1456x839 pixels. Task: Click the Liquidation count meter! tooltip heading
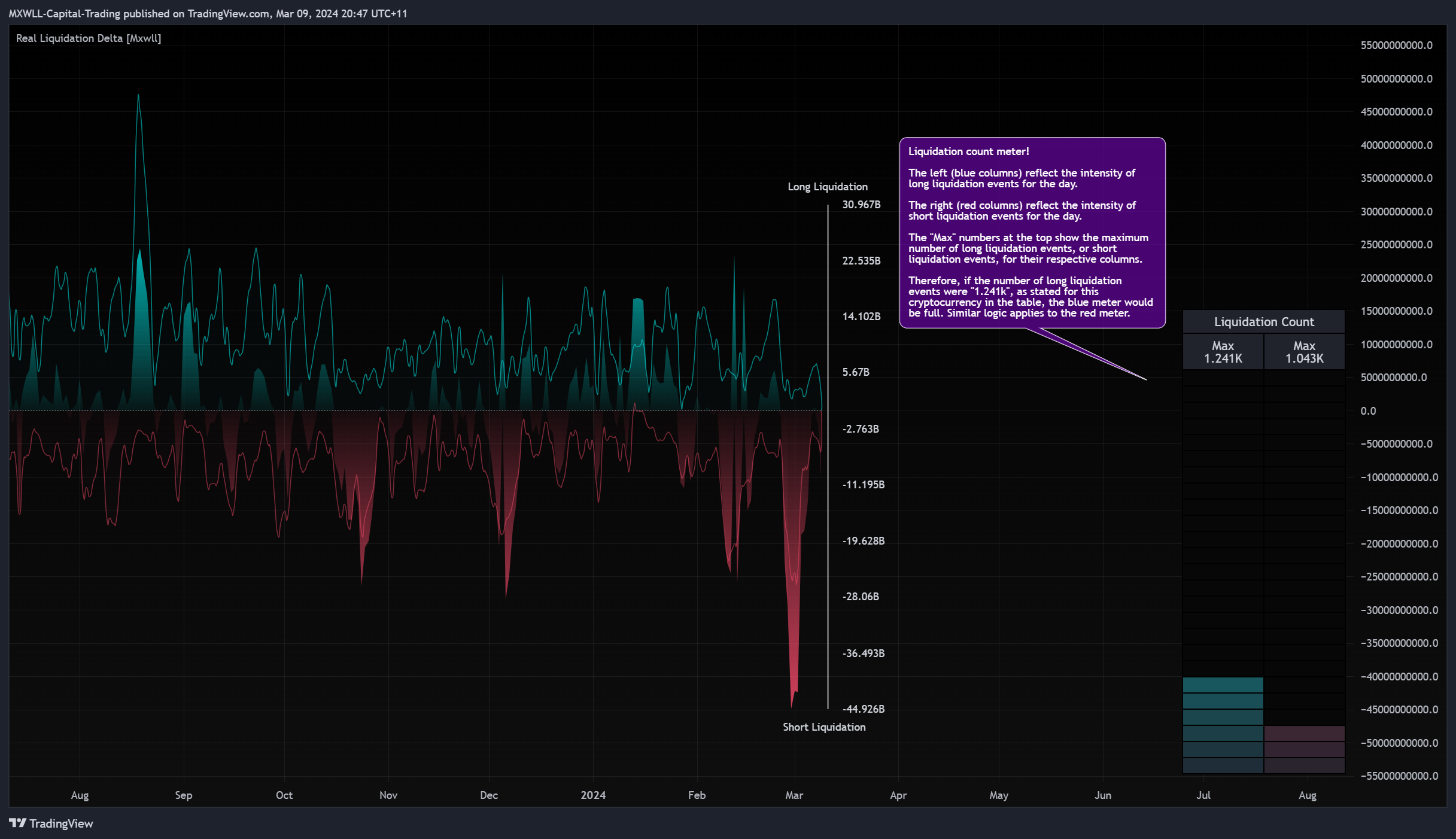click(969, 151)
